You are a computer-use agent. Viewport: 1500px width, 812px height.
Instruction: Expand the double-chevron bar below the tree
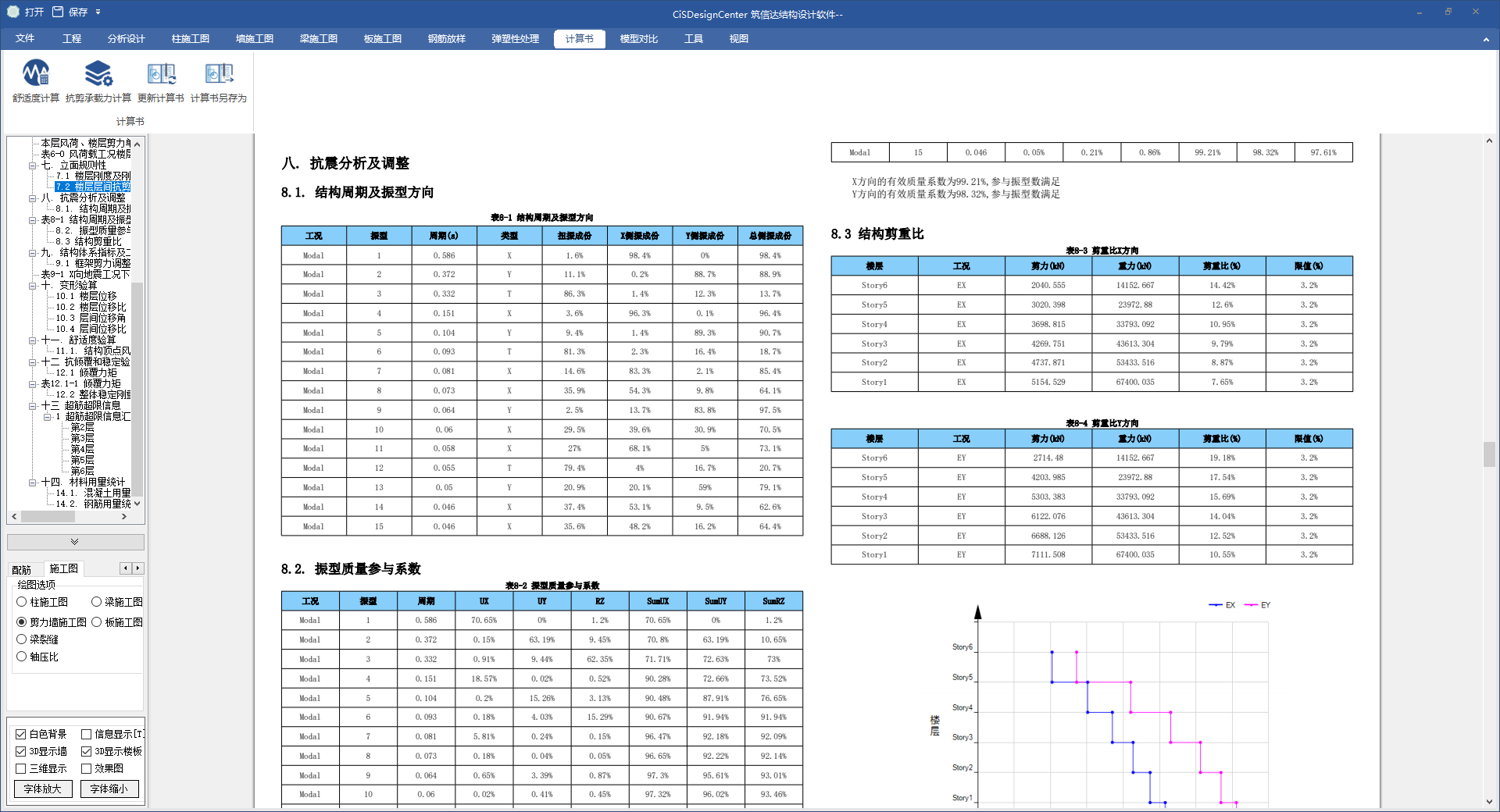75,542
